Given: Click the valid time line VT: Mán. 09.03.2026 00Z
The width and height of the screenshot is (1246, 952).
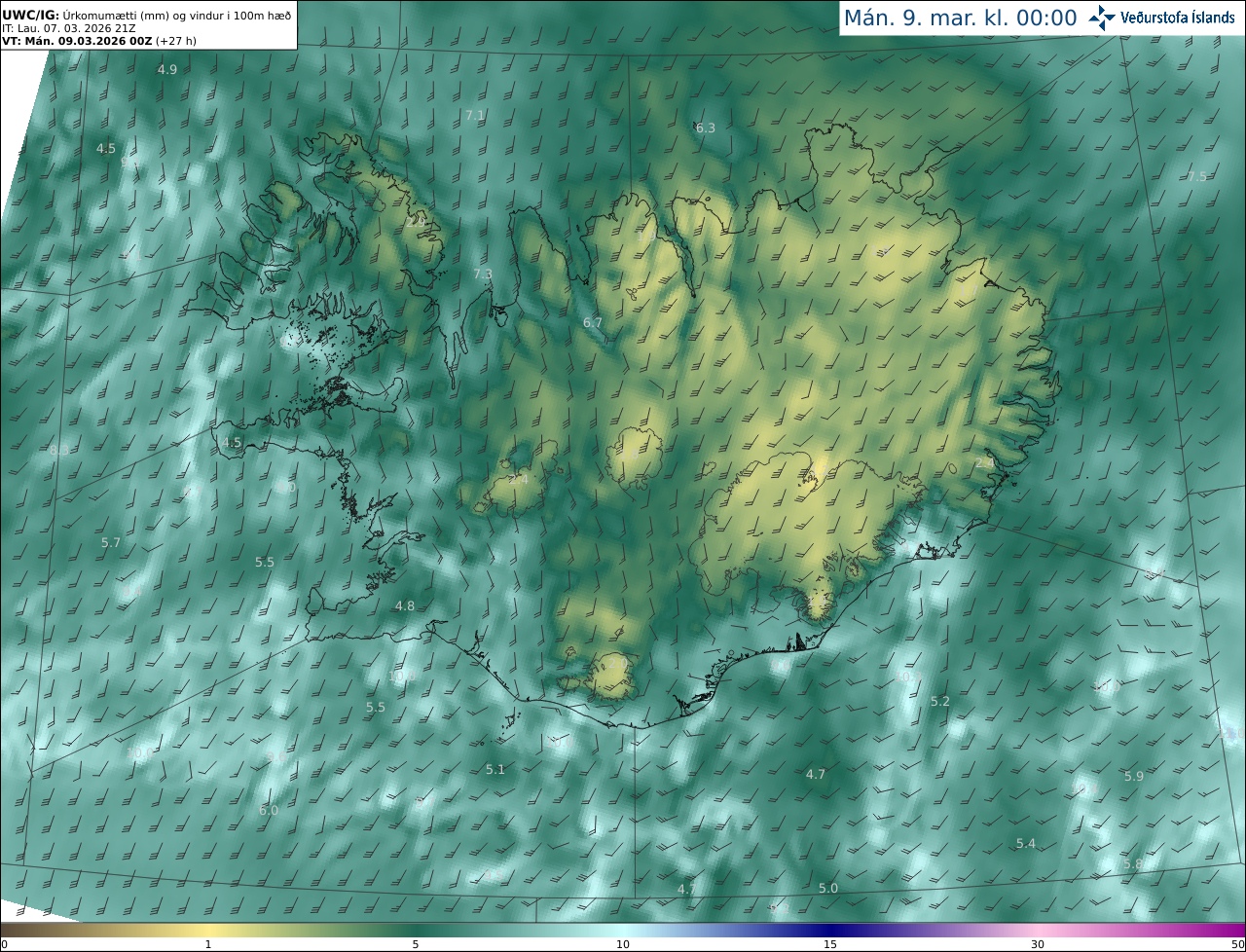Looking at the screenshot, I should coord(97,41).
